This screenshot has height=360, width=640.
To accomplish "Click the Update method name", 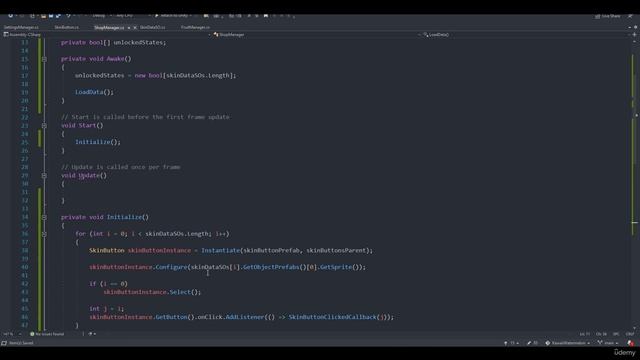I will [x=89, y=176].
